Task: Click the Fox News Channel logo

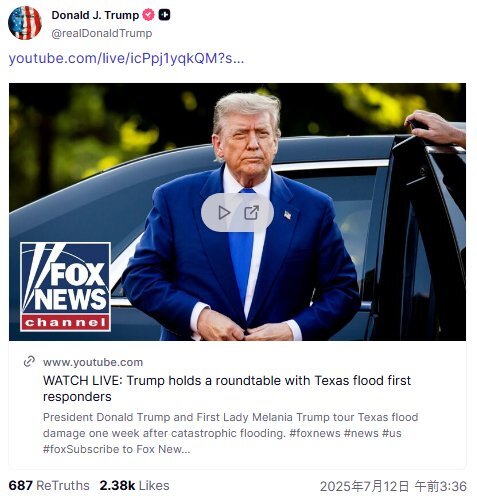Action: 65,287
